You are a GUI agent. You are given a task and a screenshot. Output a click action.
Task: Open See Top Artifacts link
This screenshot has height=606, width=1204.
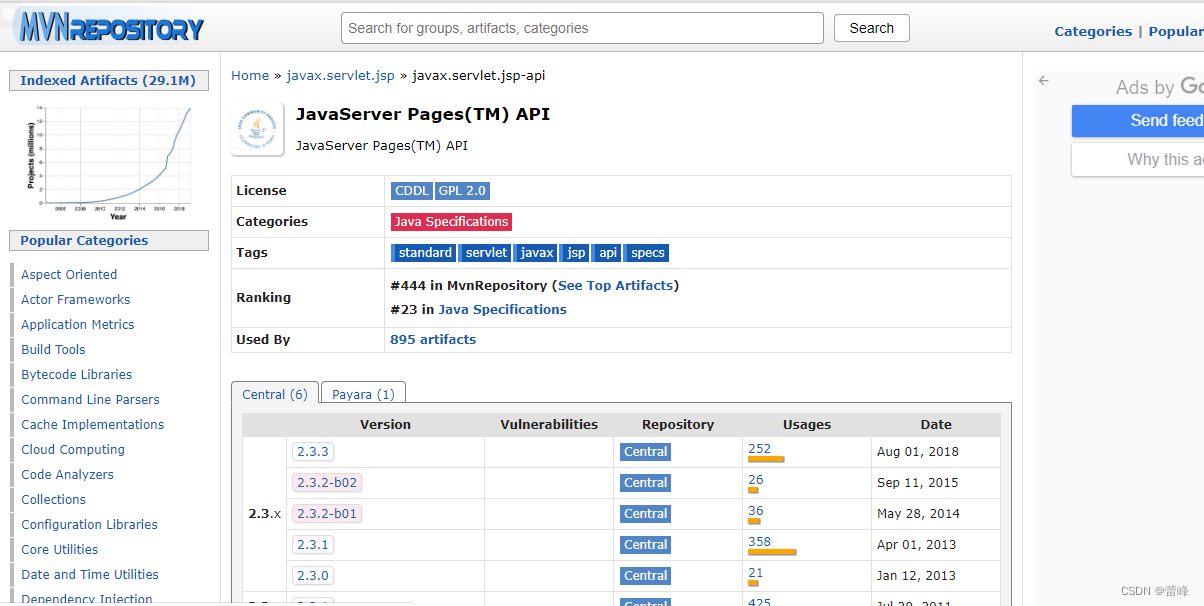[x=616, y=285]
